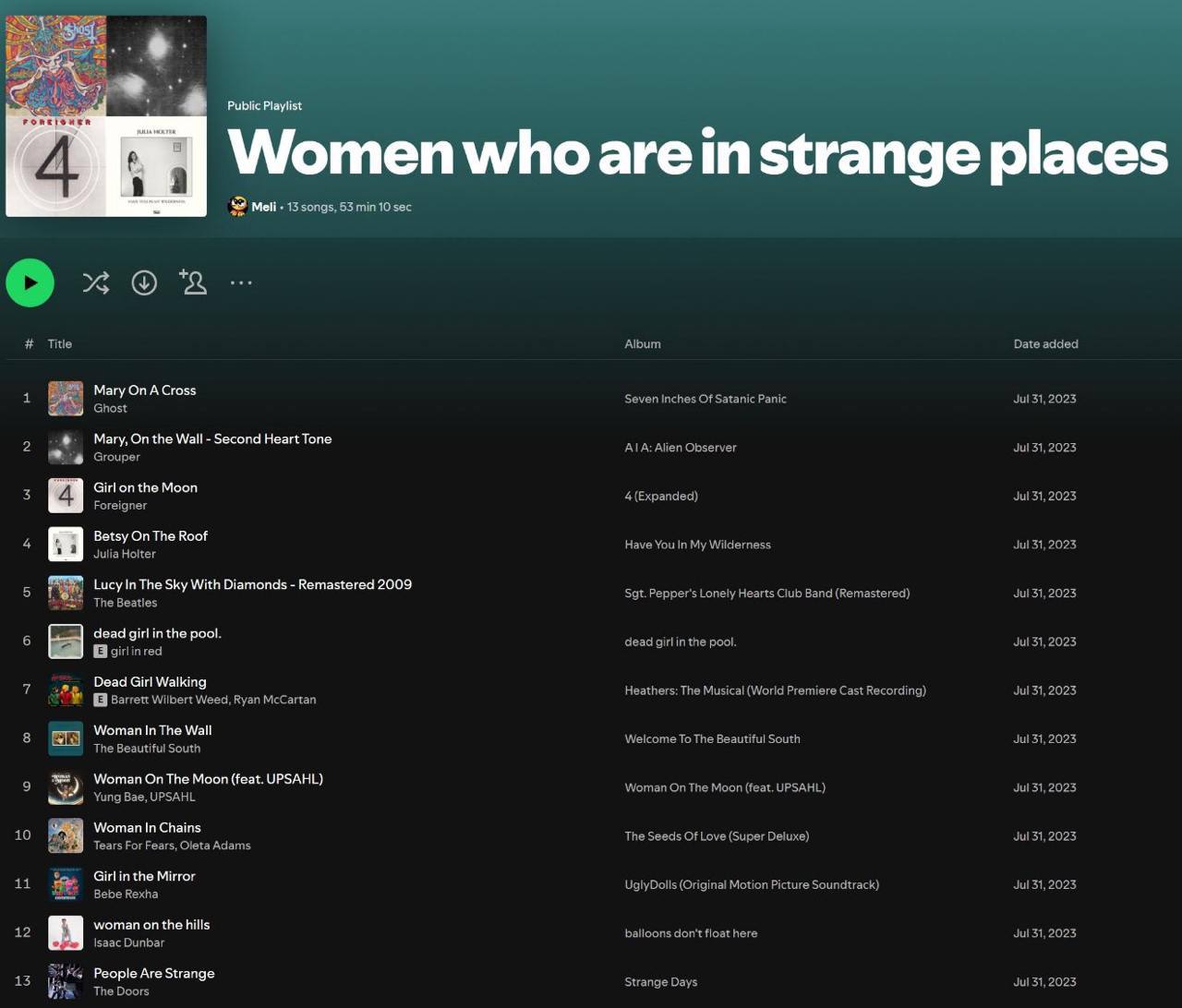Open Ryan McCartan artist page
The image size is (1182, 1008).
pos(274,700)
